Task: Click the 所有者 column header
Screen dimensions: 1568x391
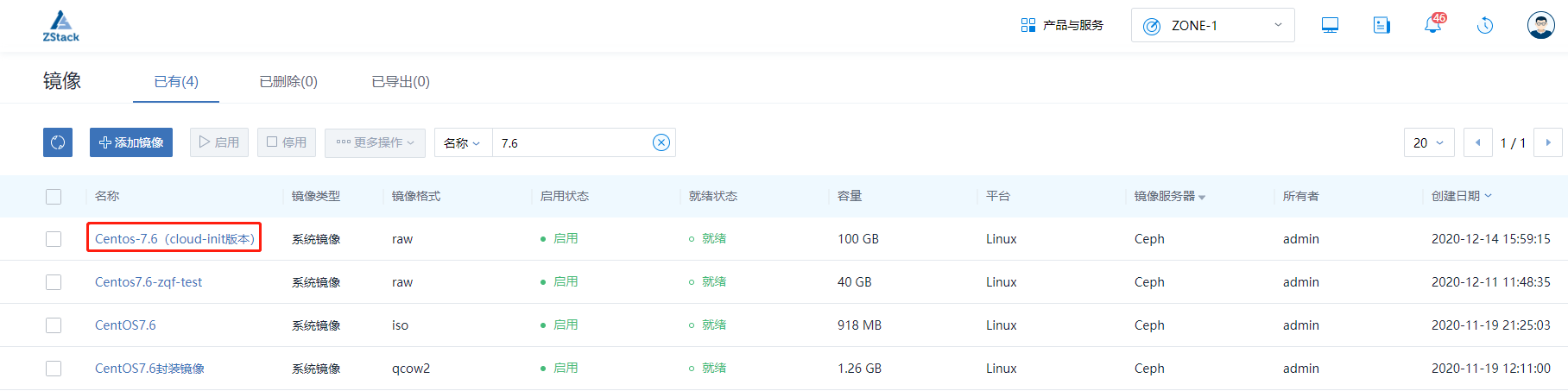Action: (1301, 196)
